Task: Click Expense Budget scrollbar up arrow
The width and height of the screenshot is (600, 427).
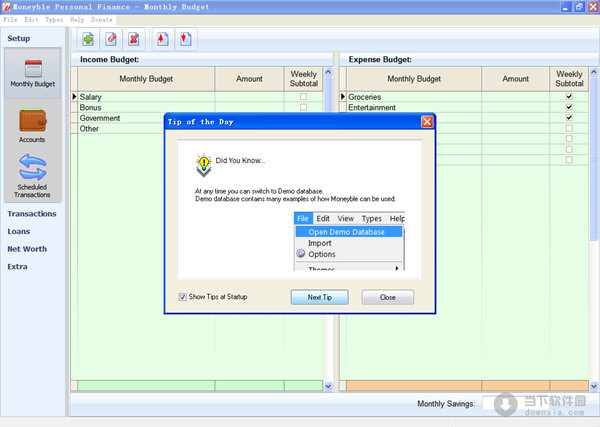Action: (x=594, y=72)
